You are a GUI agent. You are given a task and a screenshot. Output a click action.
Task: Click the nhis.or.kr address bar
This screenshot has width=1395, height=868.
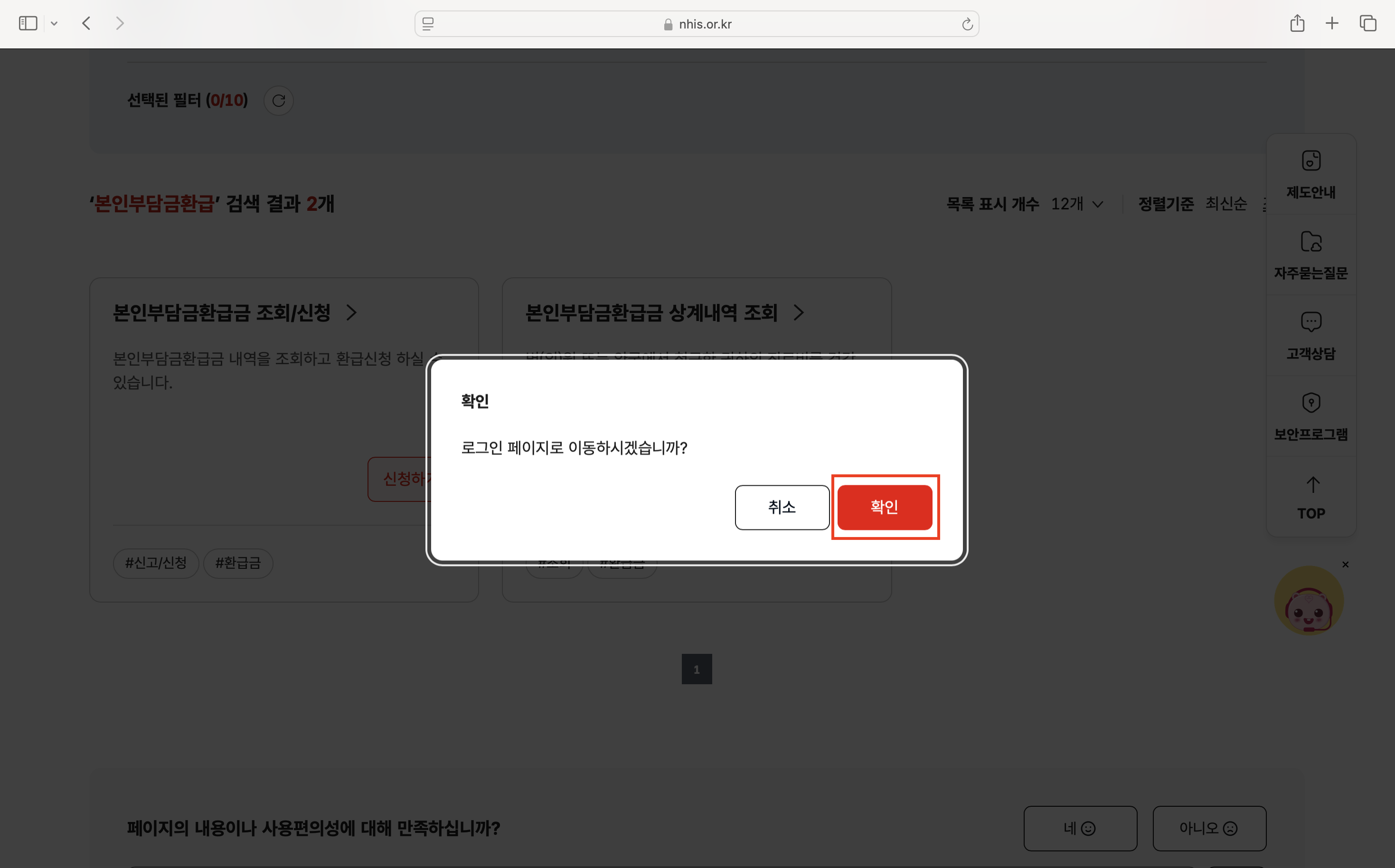tap(697, 24)
